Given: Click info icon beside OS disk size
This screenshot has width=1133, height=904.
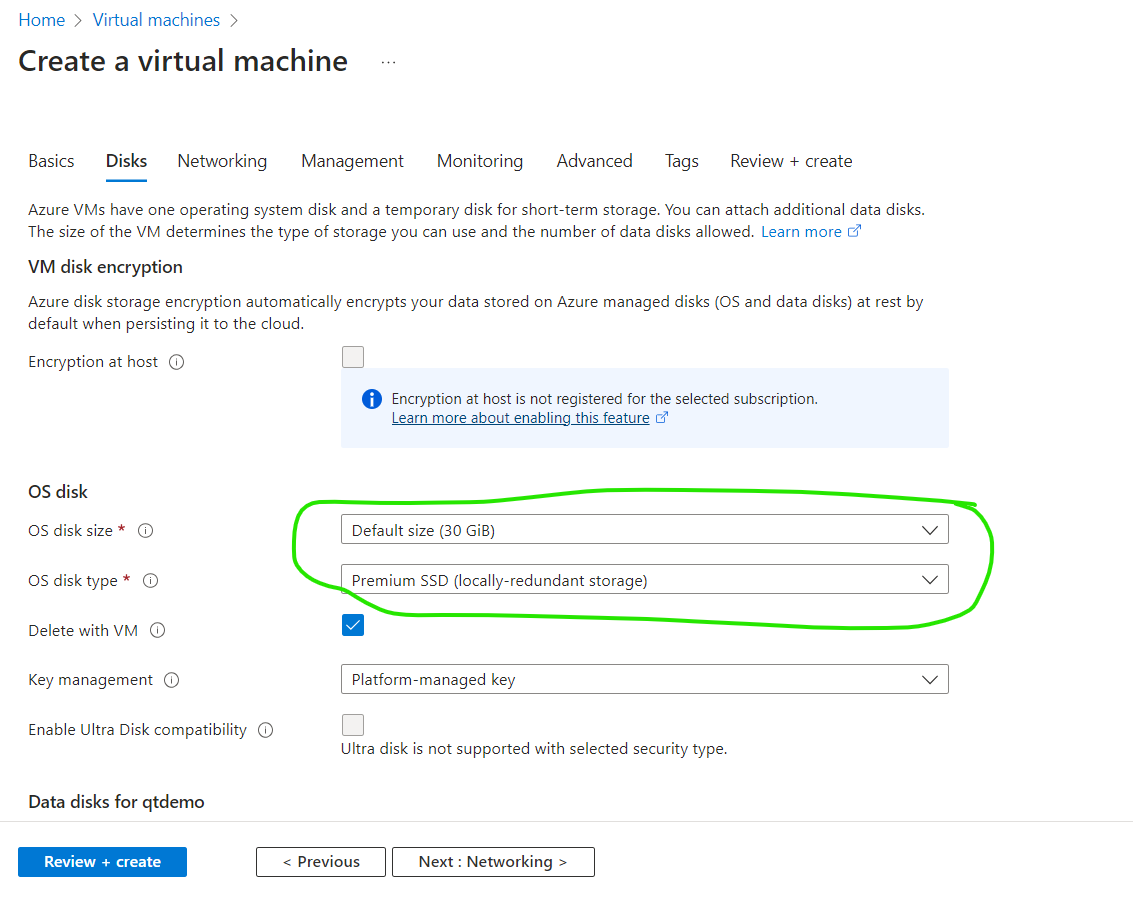Looking at the screenshot, I should (146, 531).
